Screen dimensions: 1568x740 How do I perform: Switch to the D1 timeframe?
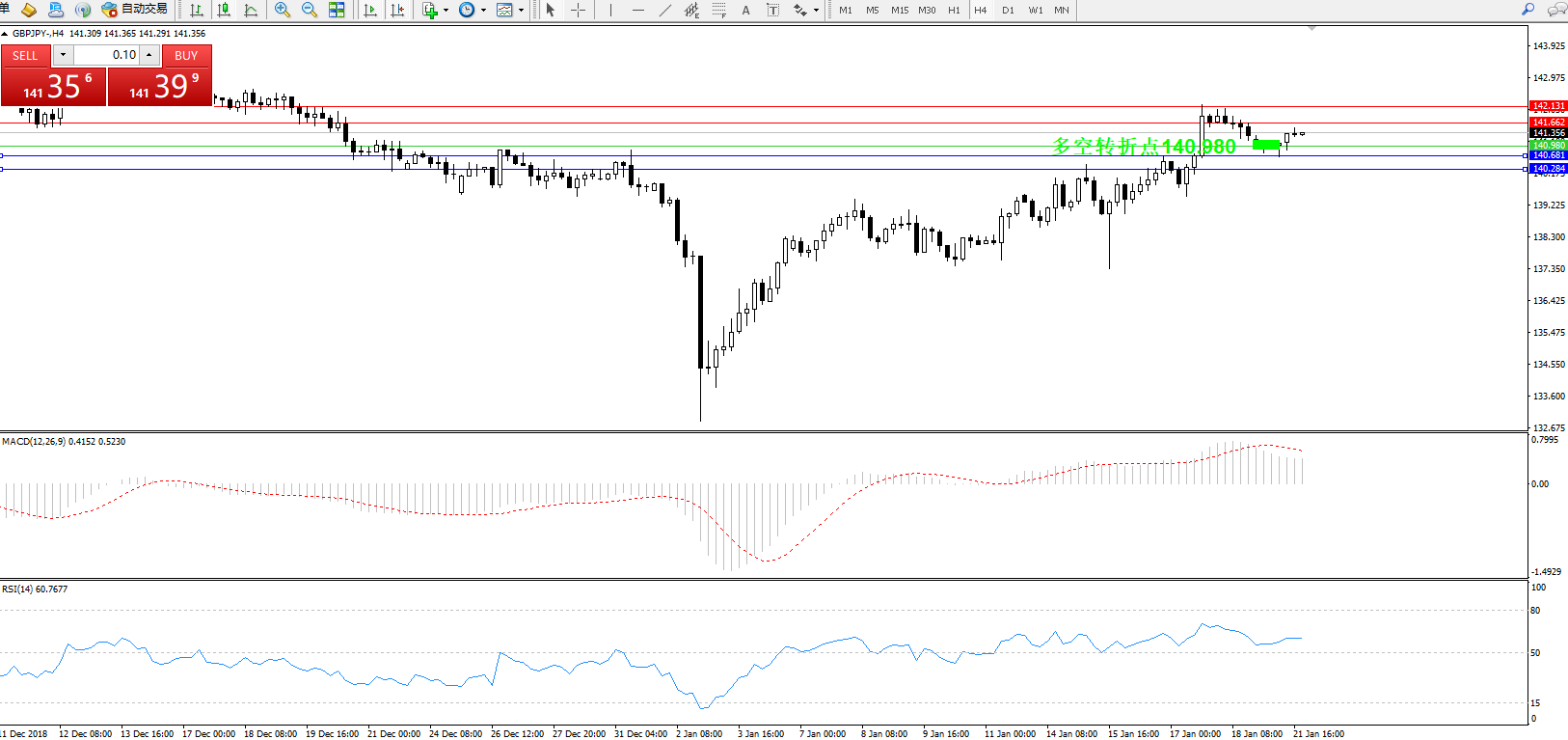1008,10
